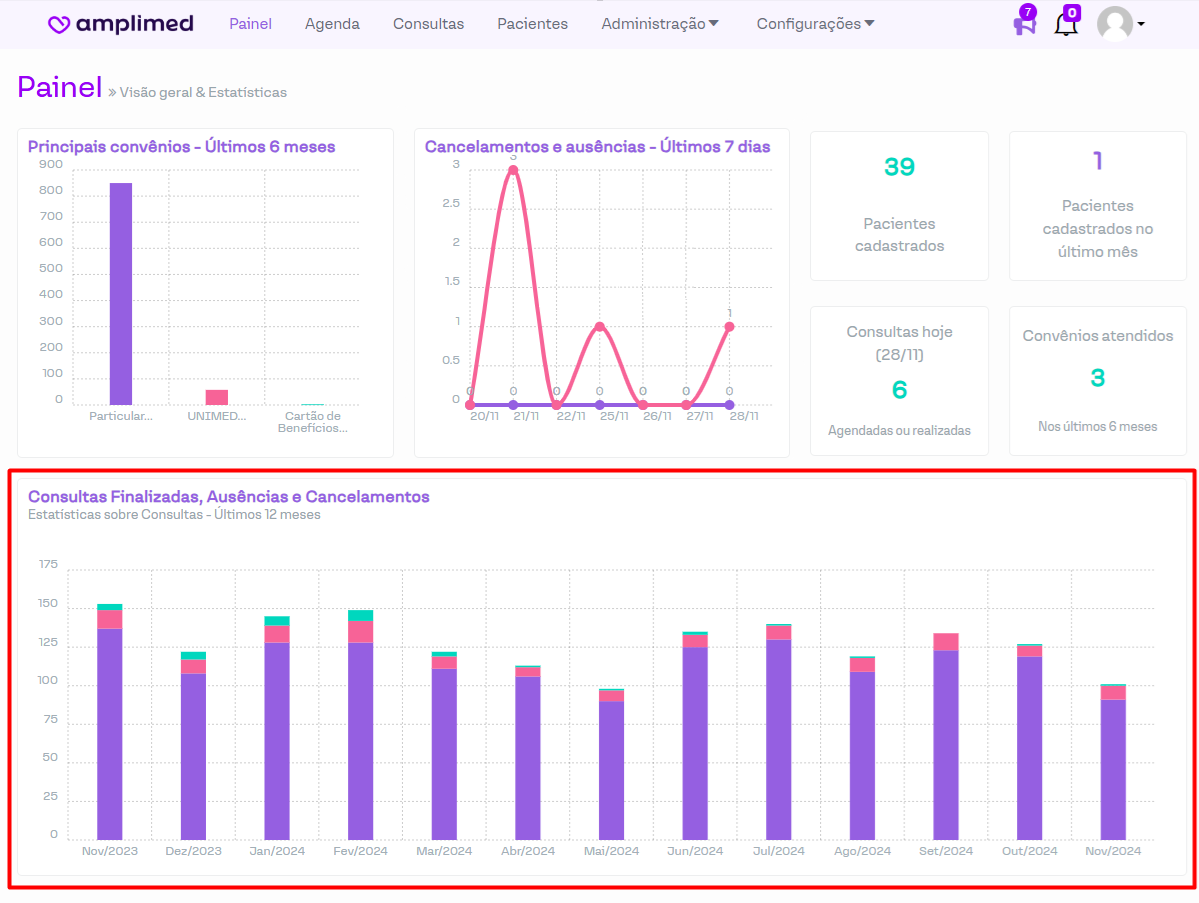The image size is (1199, 903).
Task: Click the Nov/2024 bar in consultas chart
Action: point(1113,768)
